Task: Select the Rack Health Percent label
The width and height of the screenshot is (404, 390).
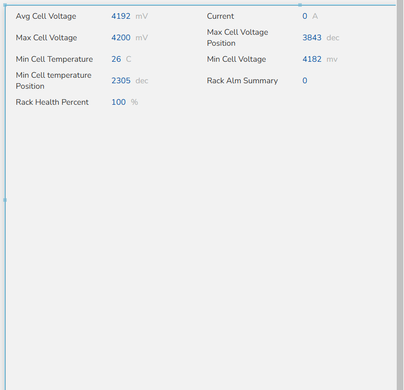Action: click(x=52, y=102)
